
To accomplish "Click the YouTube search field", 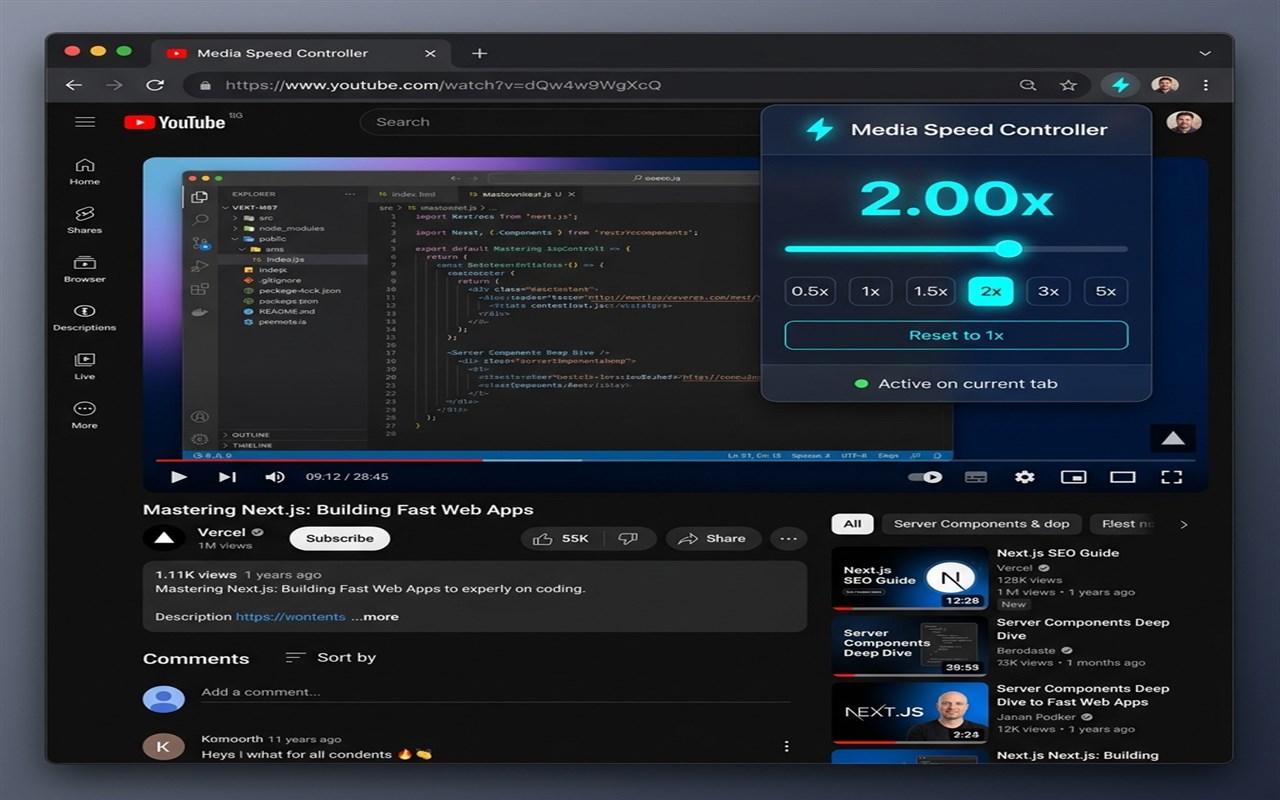I will (560, 122).
